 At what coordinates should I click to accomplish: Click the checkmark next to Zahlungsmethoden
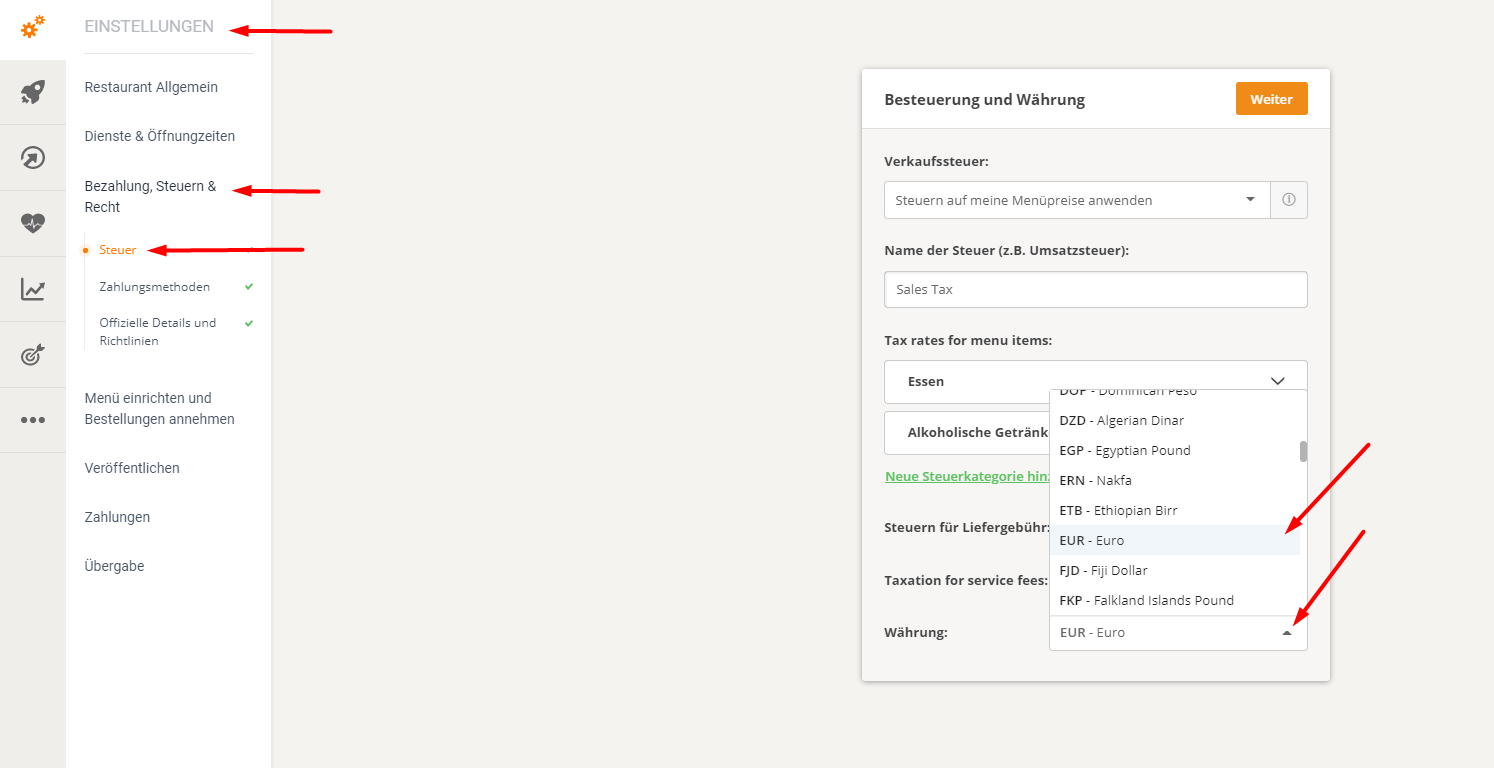(x=247, y=285)
